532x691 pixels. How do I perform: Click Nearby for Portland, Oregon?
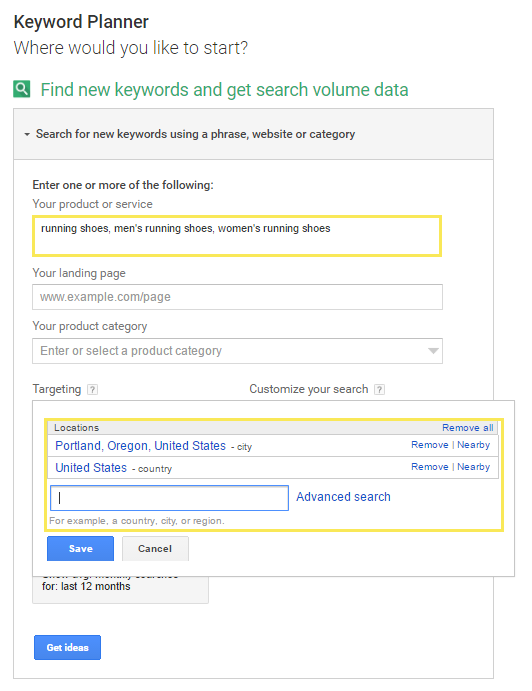point(473,445)
